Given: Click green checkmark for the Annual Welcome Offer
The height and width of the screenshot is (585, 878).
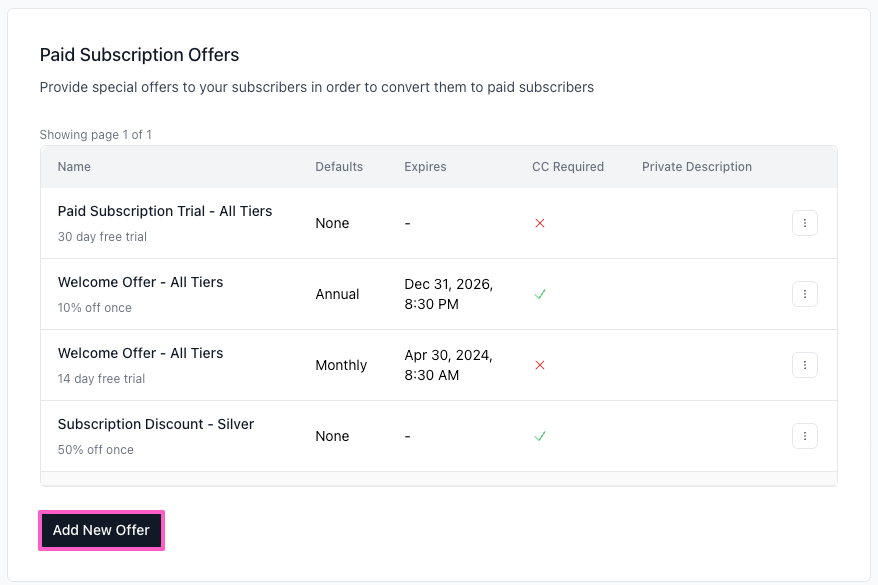Looking at the screenshot, I should 540,294.
